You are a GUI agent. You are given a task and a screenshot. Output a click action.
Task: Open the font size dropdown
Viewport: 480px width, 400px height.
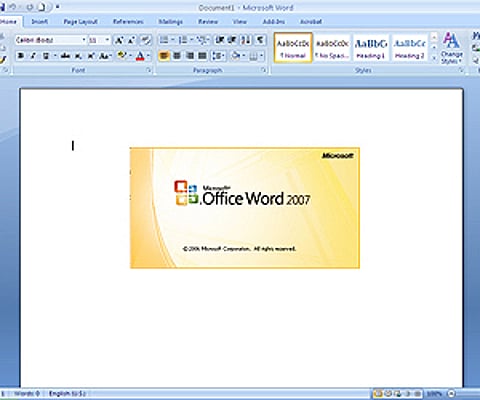pos(107,40)
